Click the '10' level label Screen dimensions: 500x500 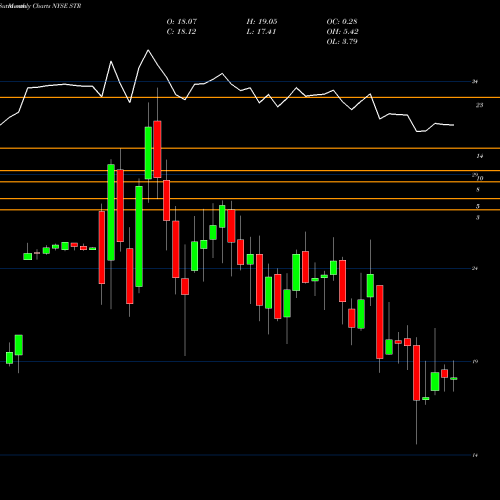pyautogui.click(x=480, y=178)
